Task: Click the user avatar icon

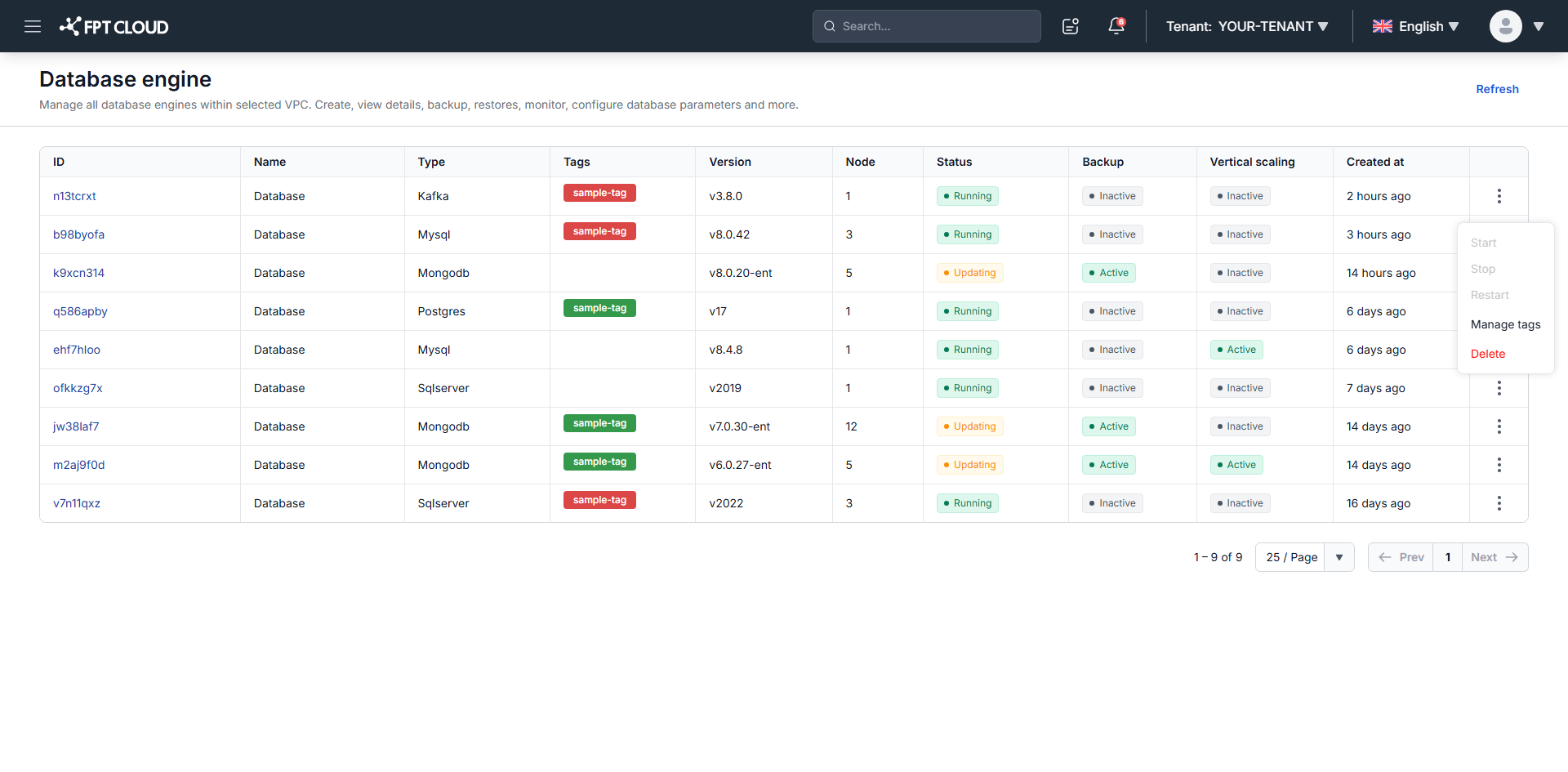Action: (1506, 26)
